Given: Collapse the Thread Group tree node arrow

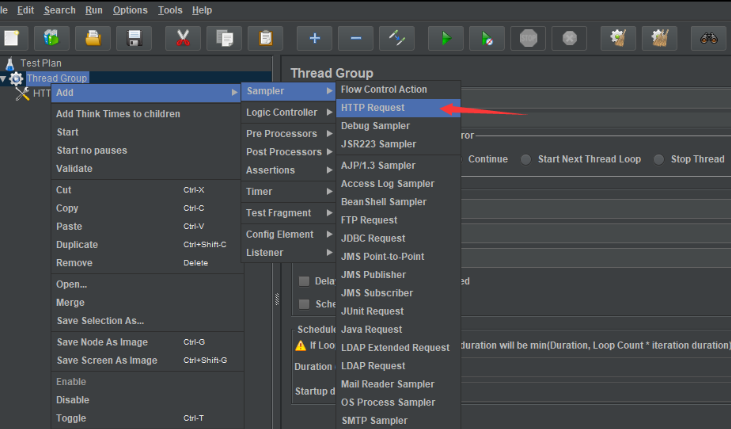Looking at the screenshot, I should tap(3, 79).
